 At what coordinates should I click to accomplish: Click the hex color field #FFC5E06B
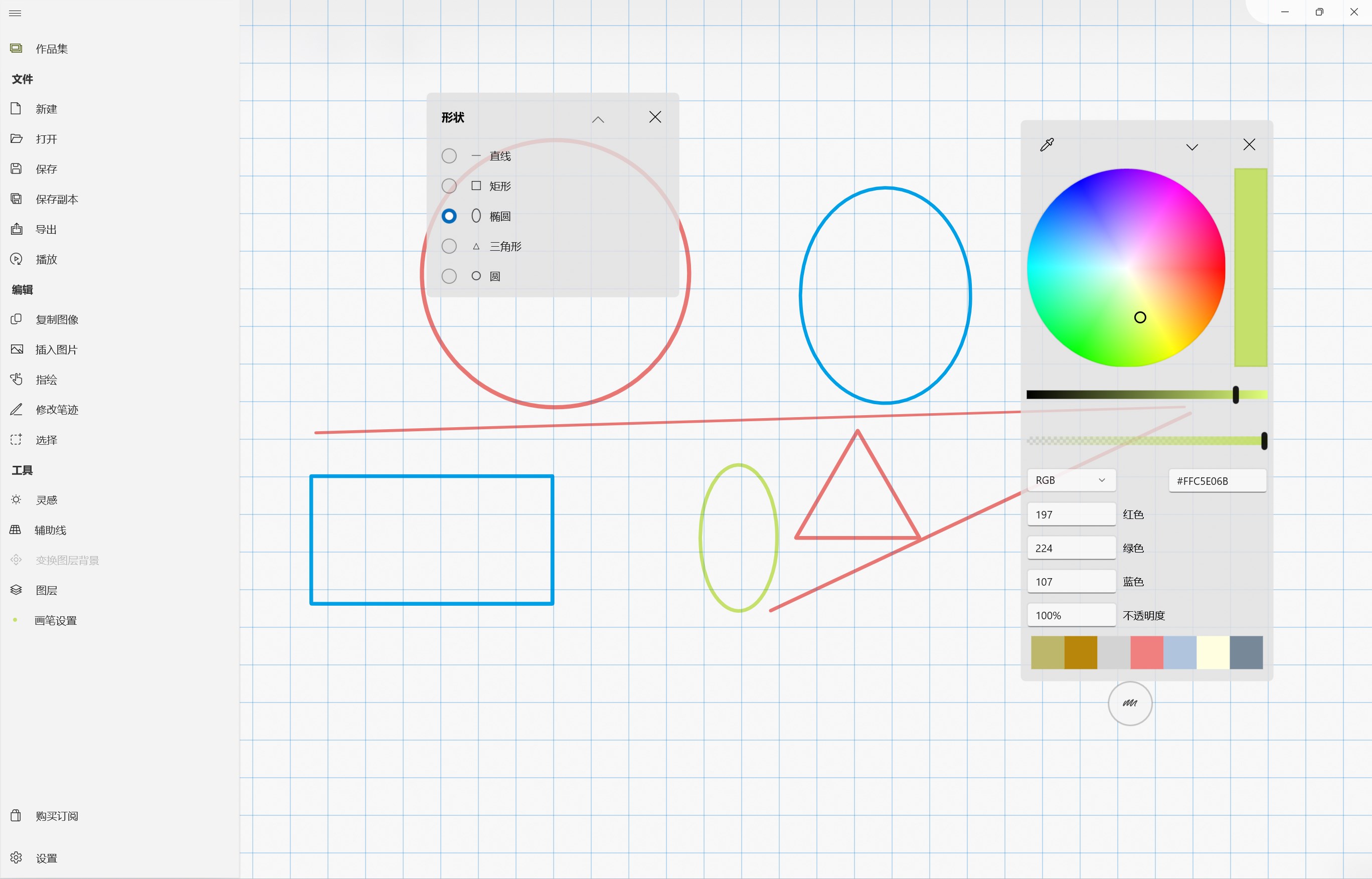click(1218, 480)
